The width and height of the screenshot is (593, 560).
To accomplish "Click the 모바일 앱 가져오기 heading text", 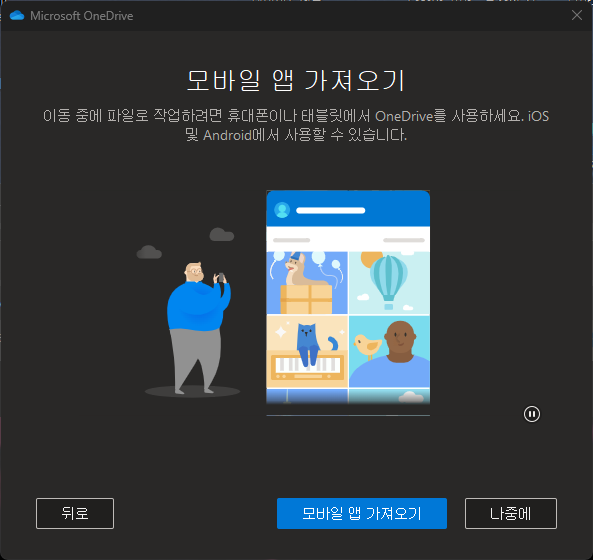I will point(296,81).
